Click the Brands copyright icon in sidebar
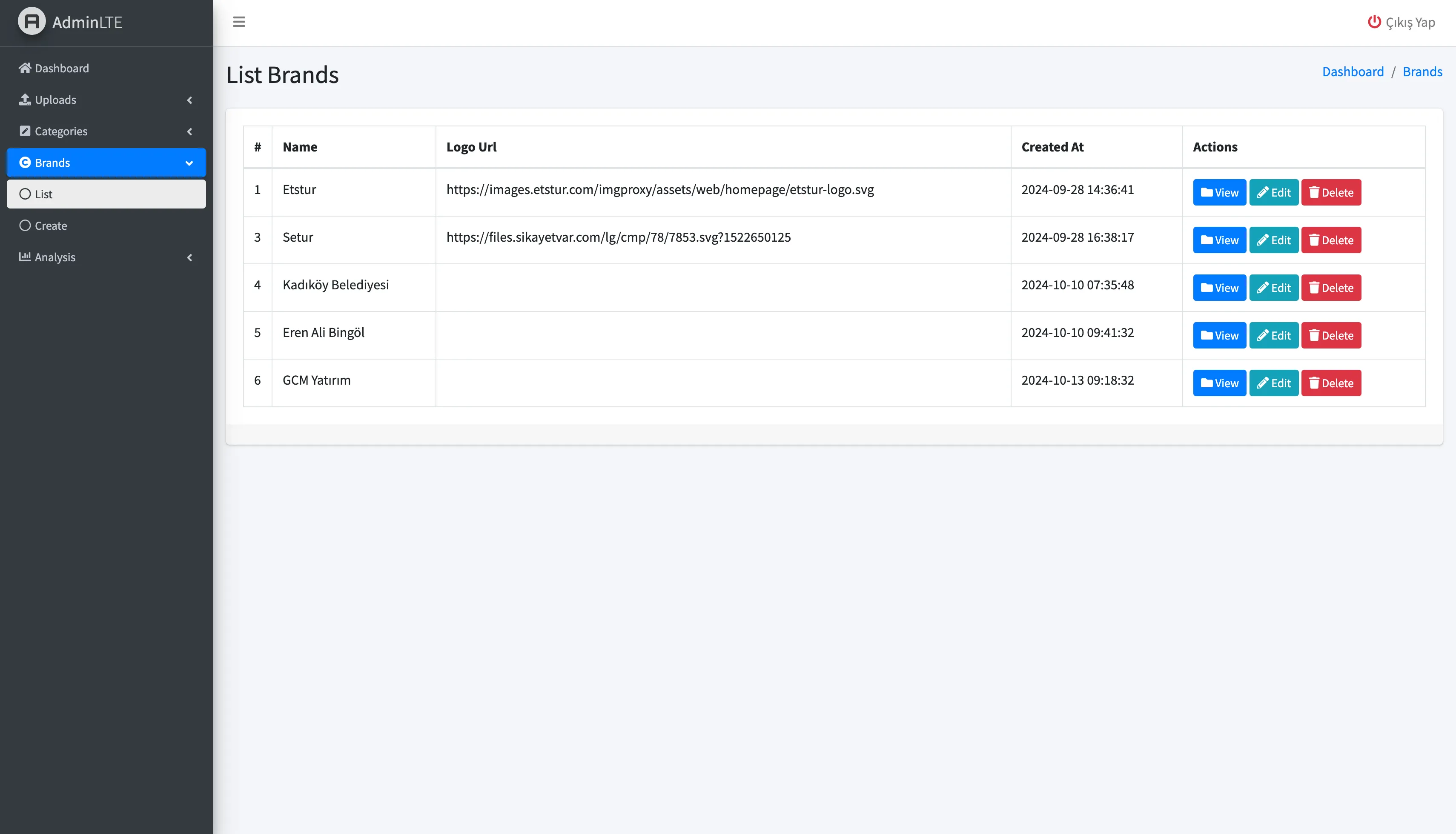 [25, 163]
